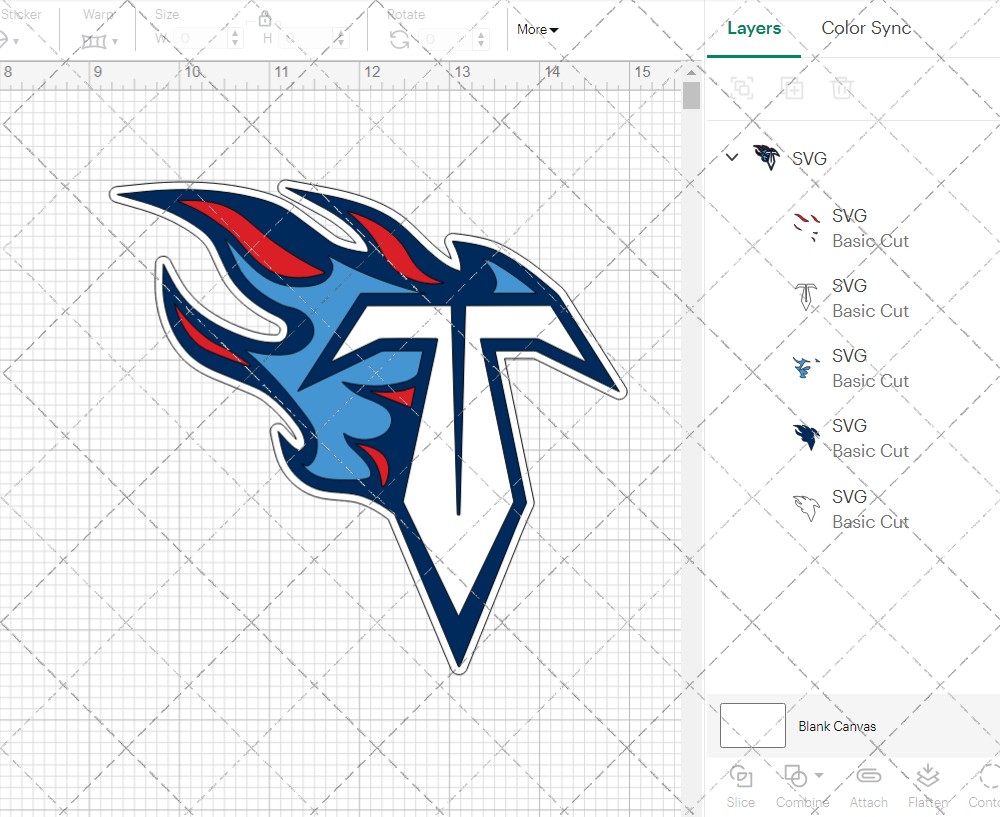Click the canvas vertical scrollbar thumb
1000x817 pixels.
coord(691,96)
